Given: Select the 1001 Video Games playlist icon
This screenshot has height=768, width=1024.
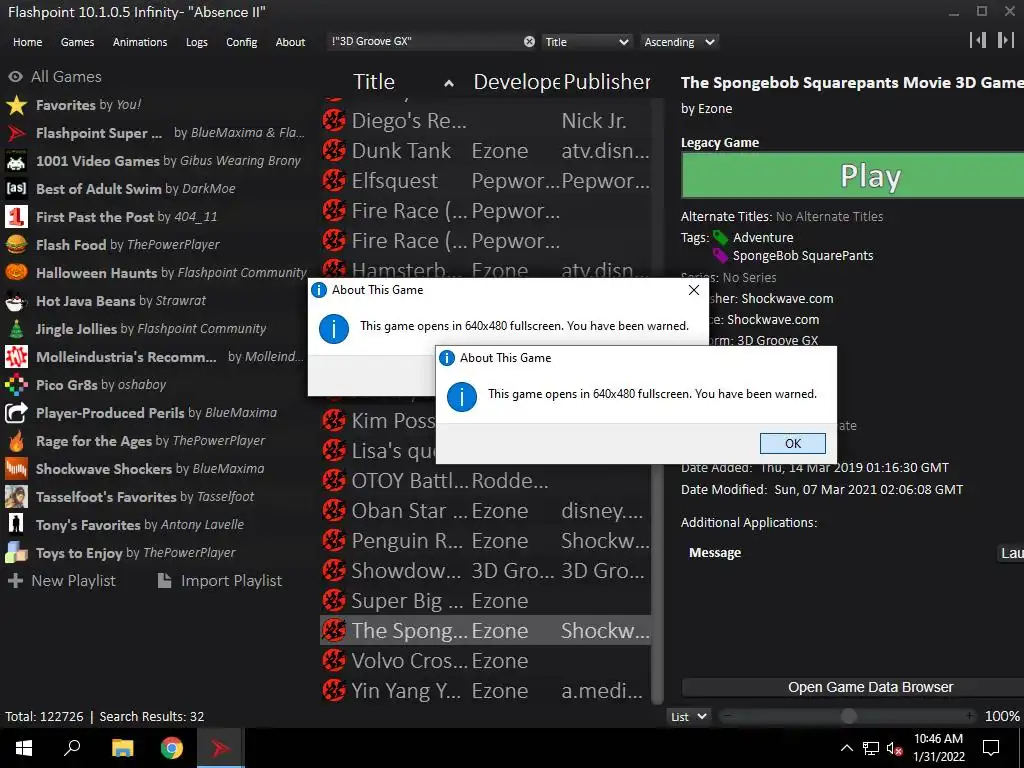Looking at the screenshot, I should [16, 161].
